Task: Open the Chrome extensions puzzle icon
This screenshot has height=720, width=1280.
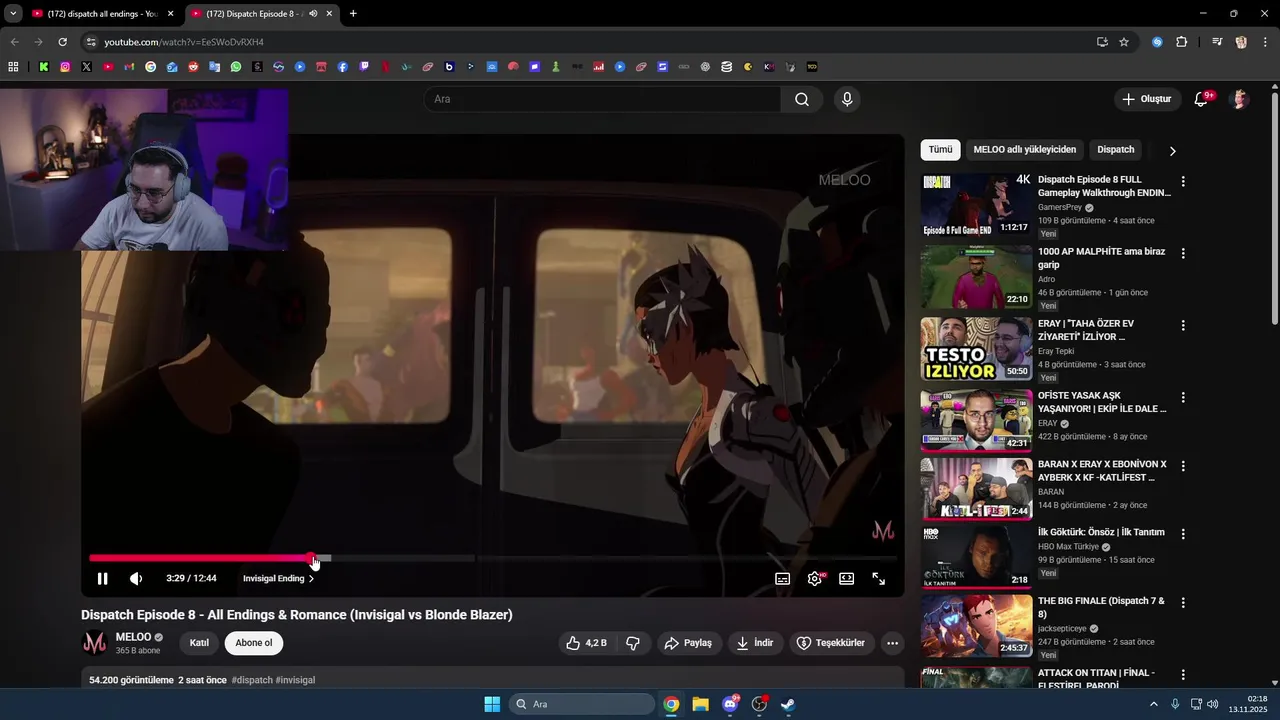Action: pyautogui.click(x=1181, y=42)
